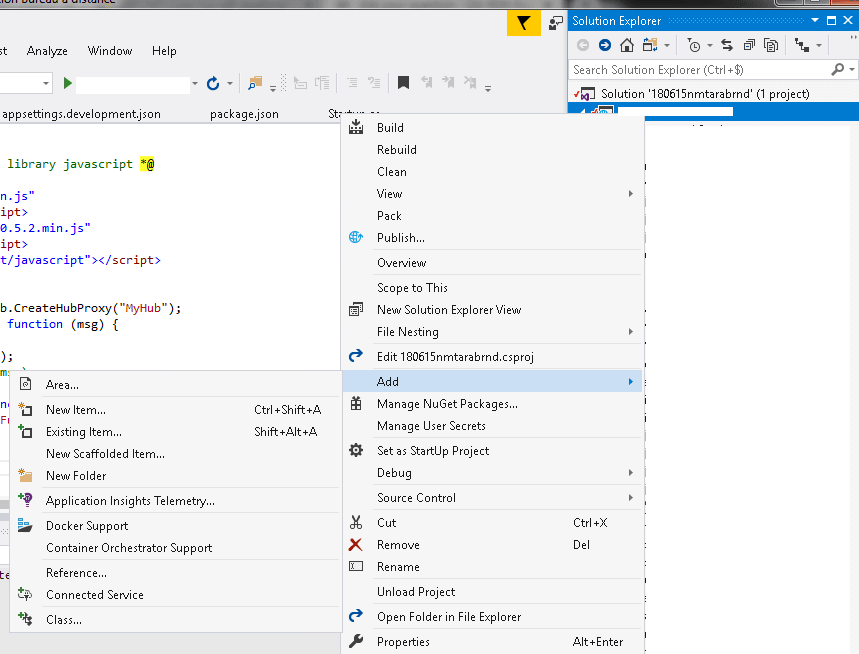Choose Docker Support in Add submenu
859x654 pixels.
coord(176,526)
